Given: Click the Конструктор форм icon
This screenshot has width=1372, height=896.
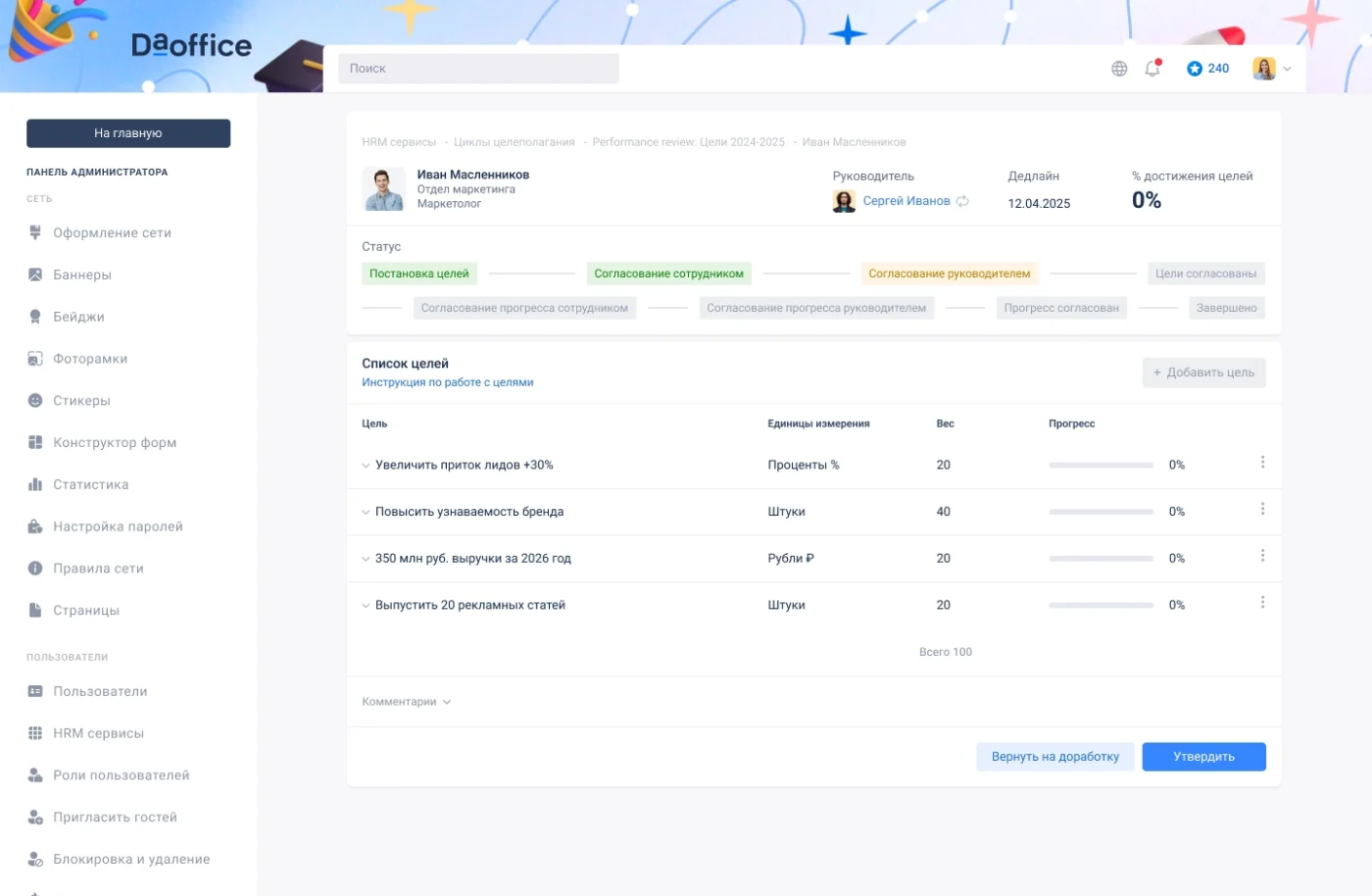Looking at the screenshot, I should tap(35, 442).
